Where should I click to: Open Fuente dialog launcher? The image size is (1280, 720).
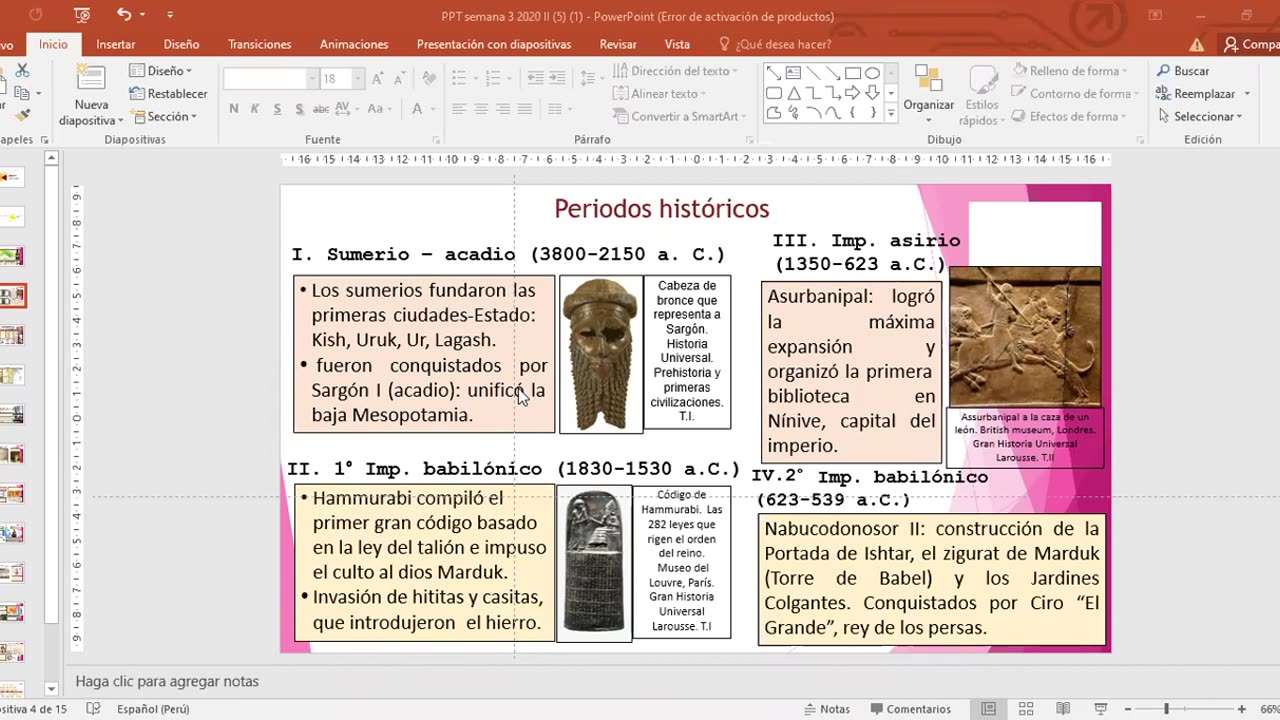(x=436, y=140)
